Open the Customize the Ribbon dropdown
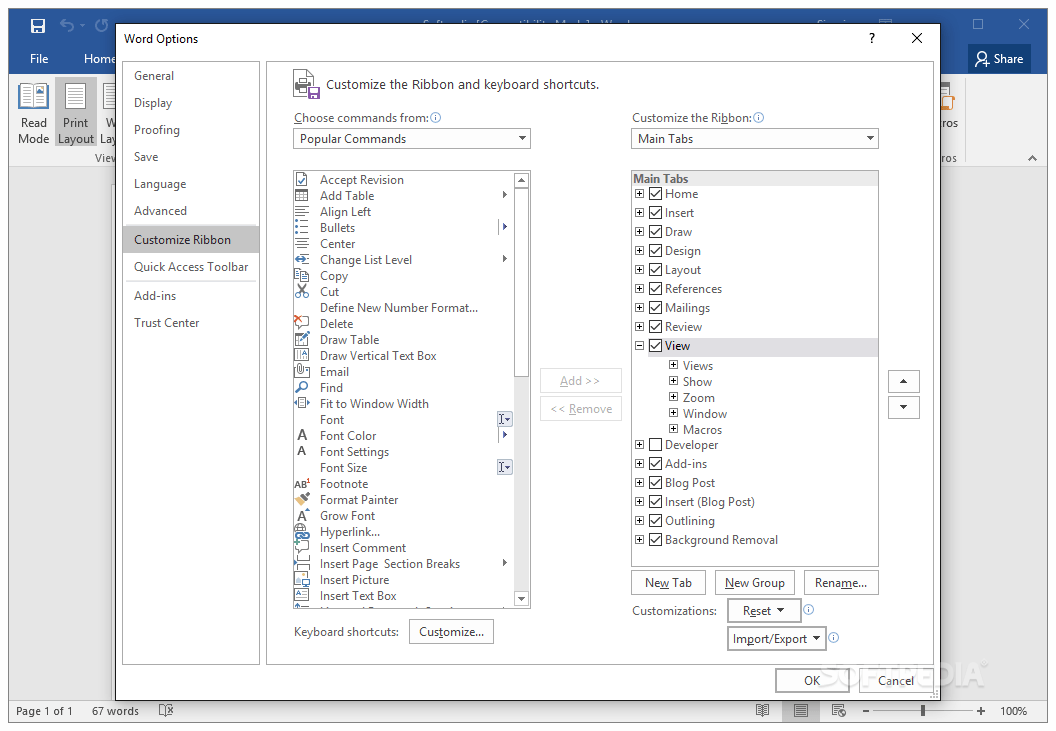The image size is (1056, 731). coord(868,138)
